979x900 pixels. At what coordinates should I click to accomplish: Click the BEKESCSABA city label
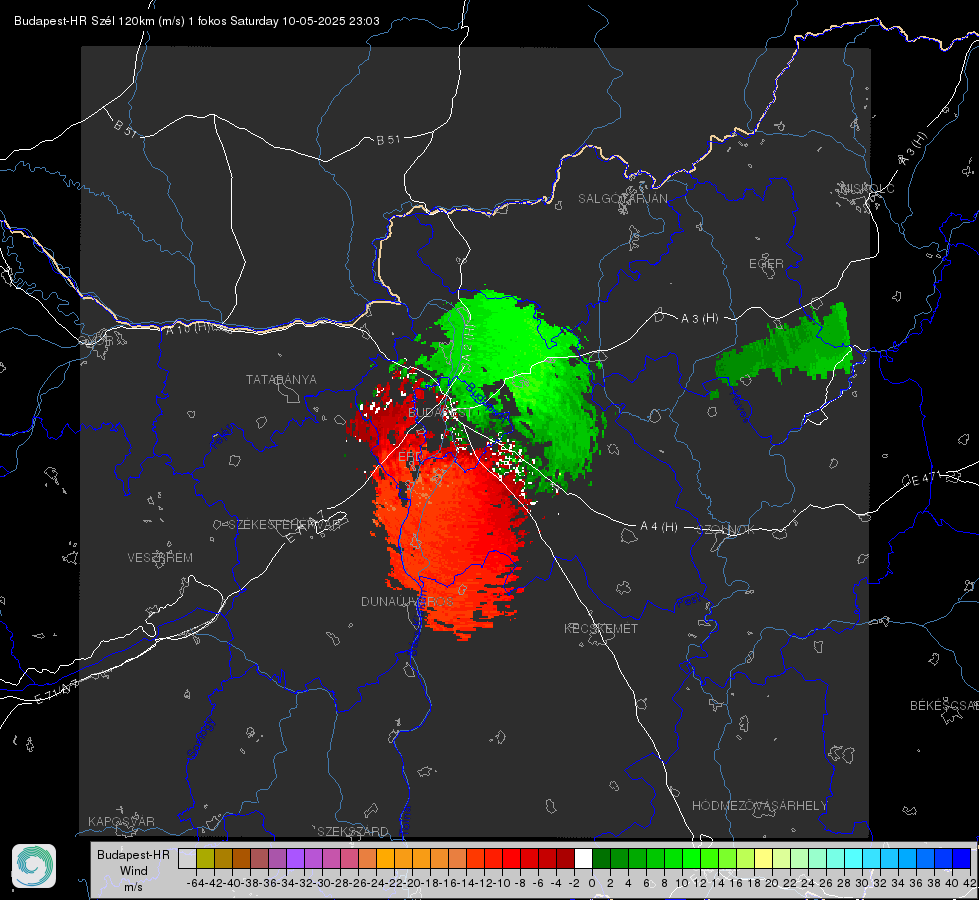(944, 706)
